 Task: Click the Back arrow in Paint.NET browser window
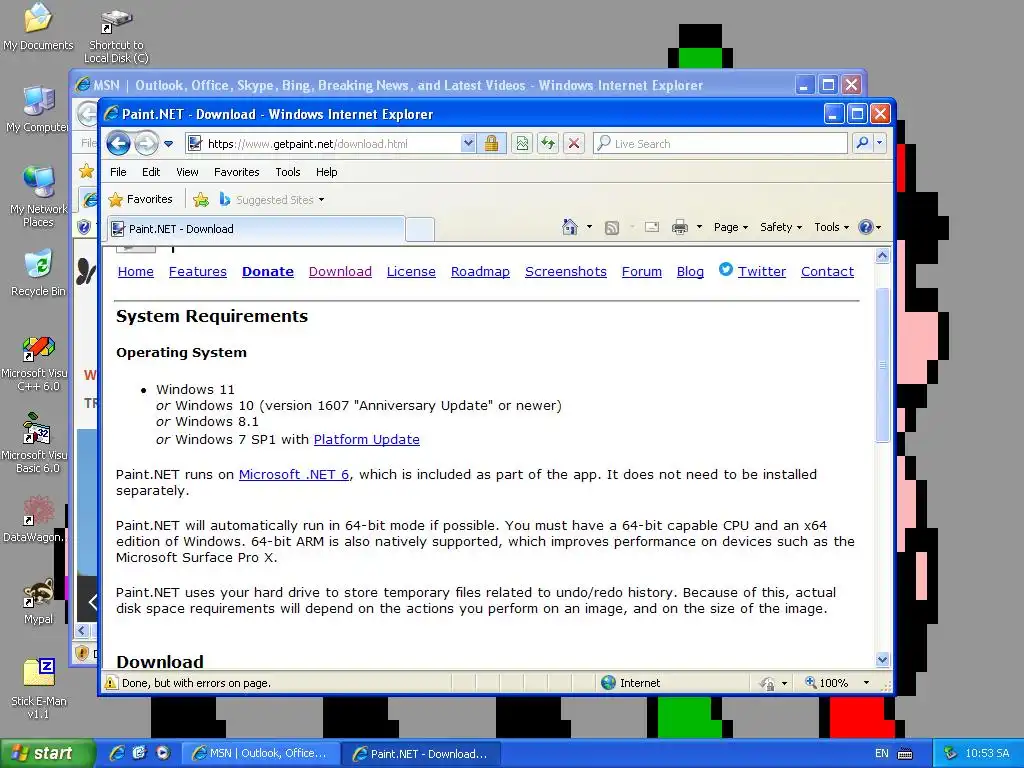tap(118, 143)
